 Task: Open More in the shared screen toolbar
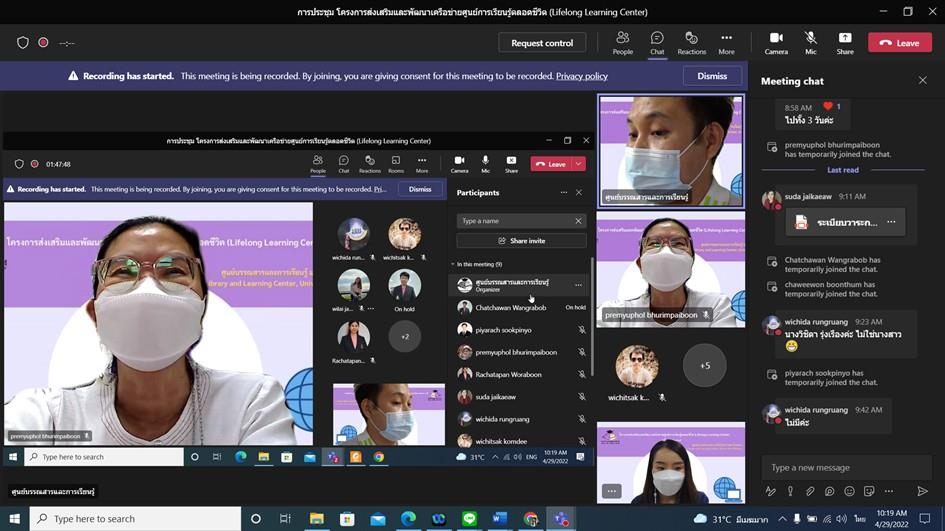click(x=422, y=164)
